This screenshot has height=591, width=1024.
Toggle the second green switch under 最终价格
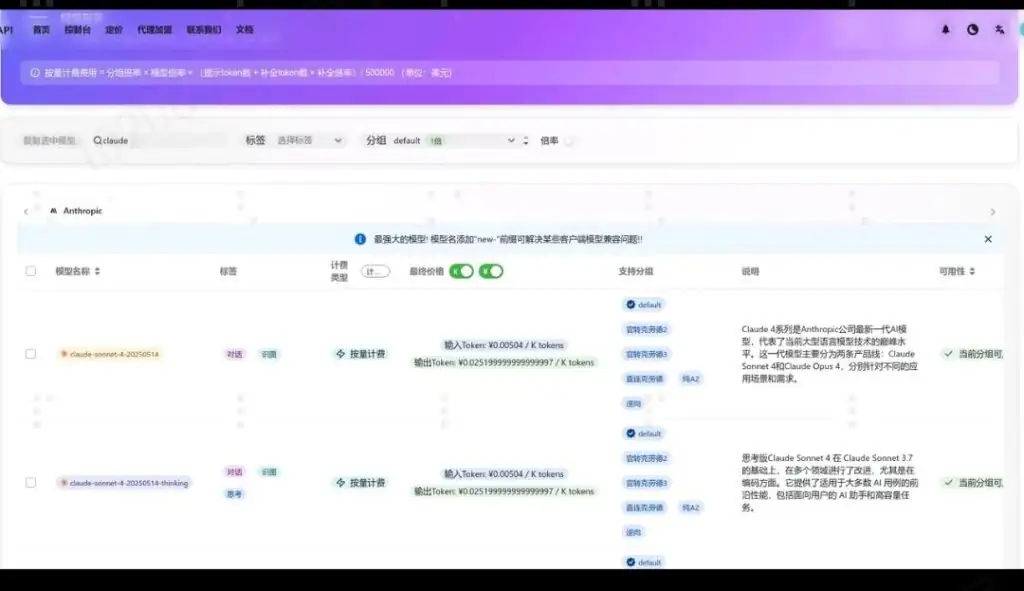(x=490, y=270)
